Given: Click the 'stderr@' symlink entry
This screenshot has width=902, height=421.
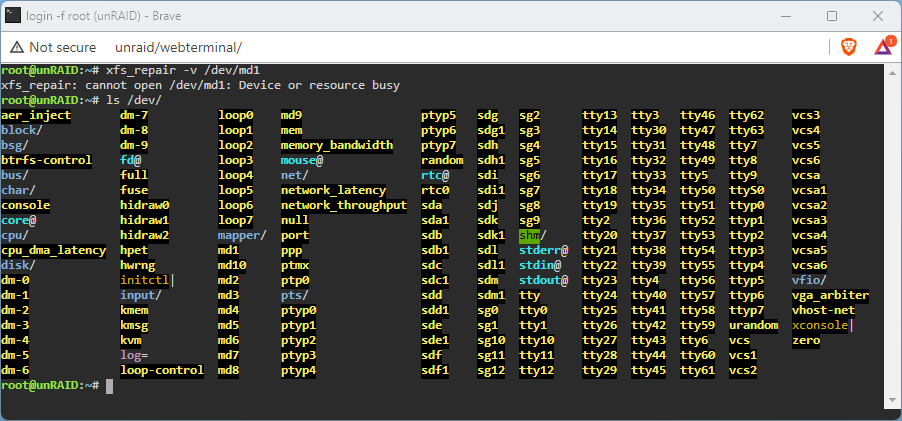Looking at the screenshot, I should pyautogui.click(x=544, y=250).
